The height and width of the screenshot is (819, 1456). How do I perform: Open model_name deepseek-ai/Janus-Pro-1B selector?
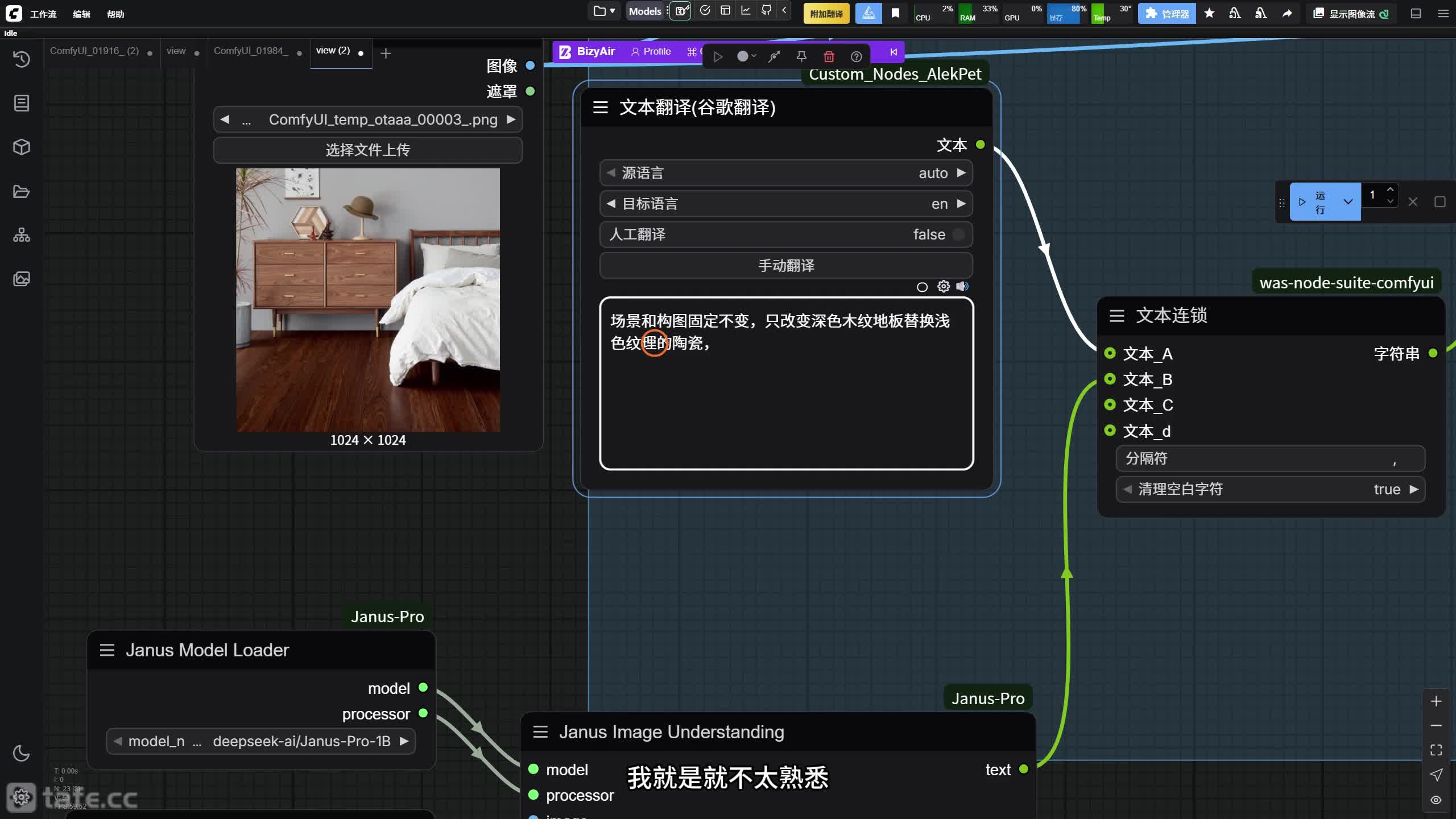point(260,741)
